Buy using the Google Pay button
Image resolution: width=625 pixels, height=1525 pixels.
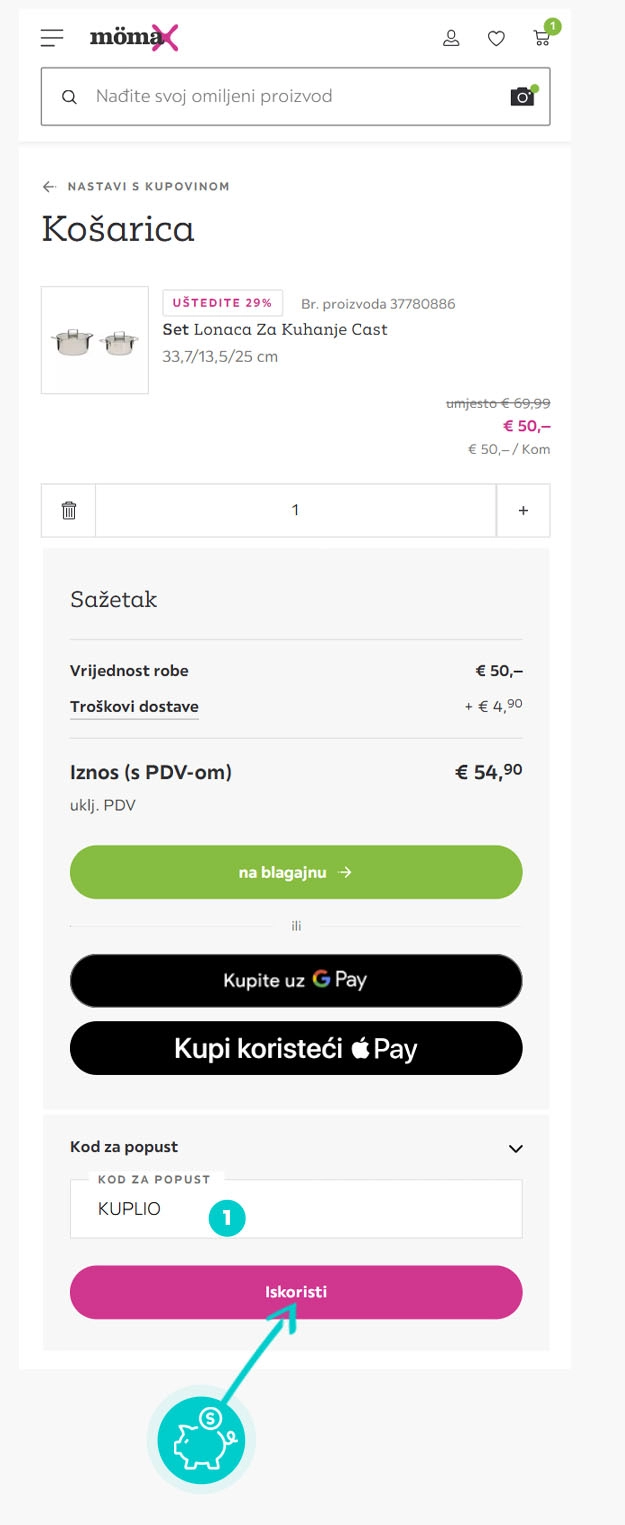296,980
